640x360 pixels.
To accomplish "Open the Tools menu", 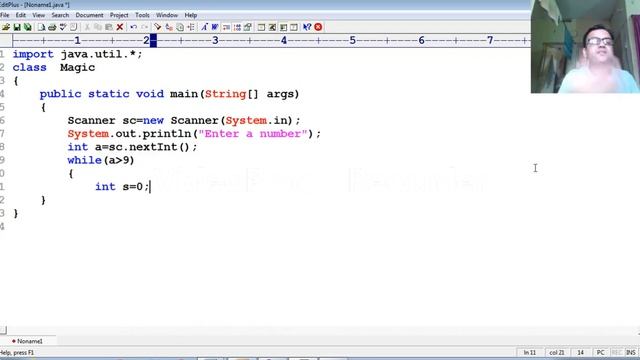I will tap(142, 15).
